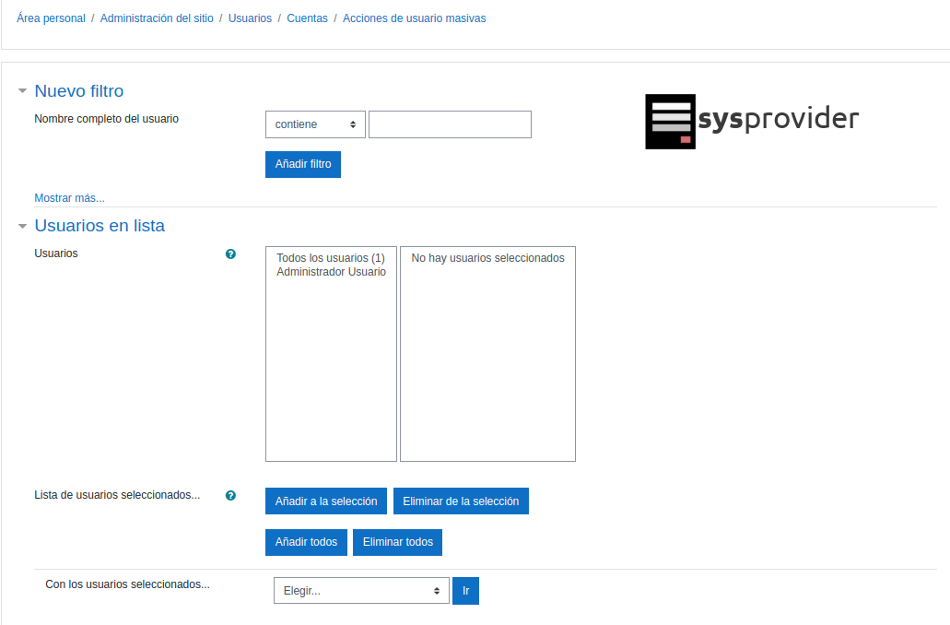Image resolution: width=950 pixels, height=625 pixels.
Task: Collapse the Usuarios en lista section
Action: (23, 226)
